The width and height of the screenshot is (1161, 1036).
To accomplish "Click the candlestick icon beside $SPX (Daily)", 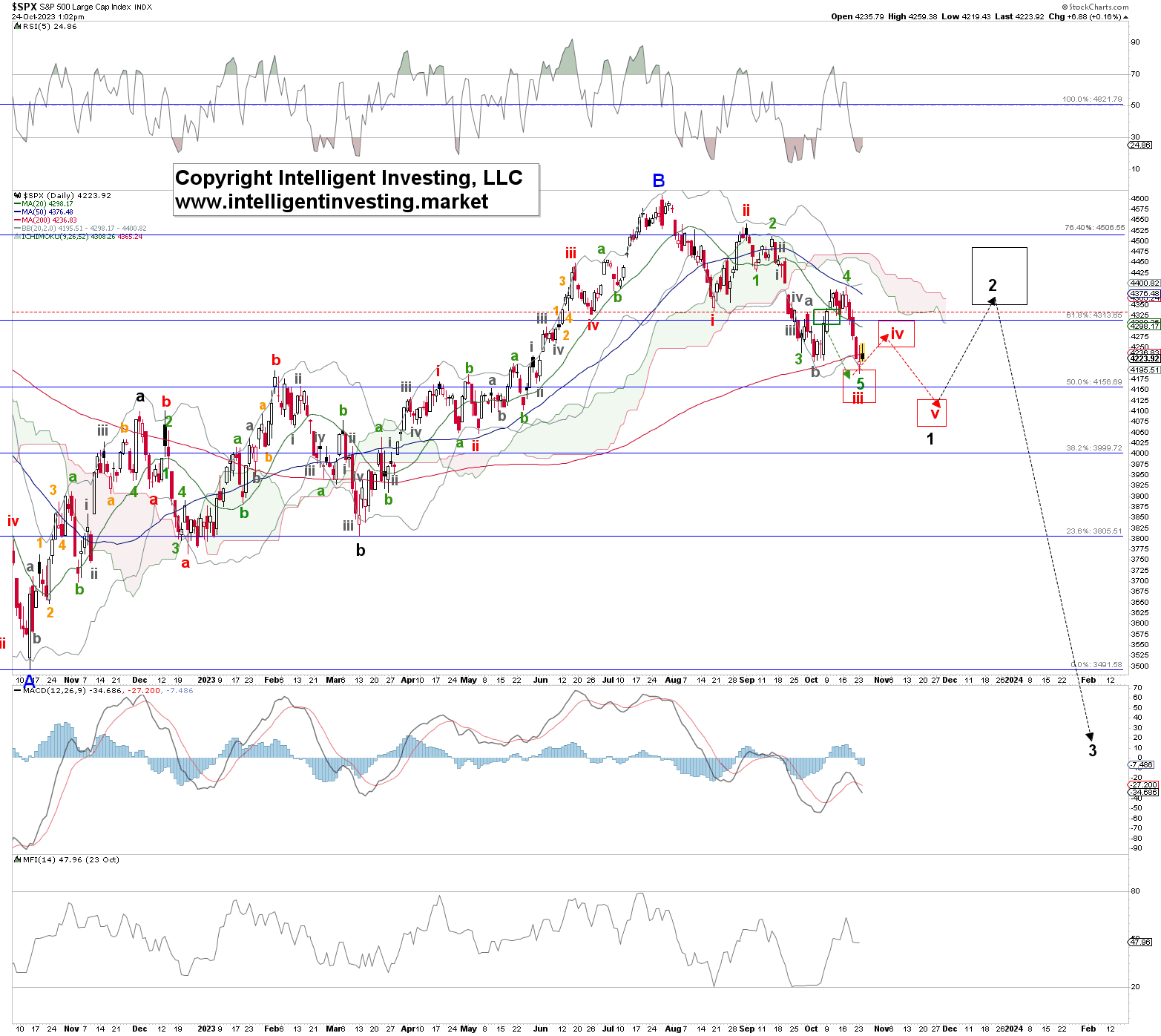I will tap(18, 196).
